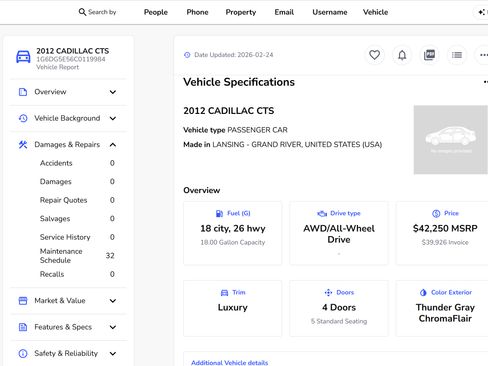Click the Features & Specs document icon
Viewport: 488px width, 366px height.
(23, 327)
